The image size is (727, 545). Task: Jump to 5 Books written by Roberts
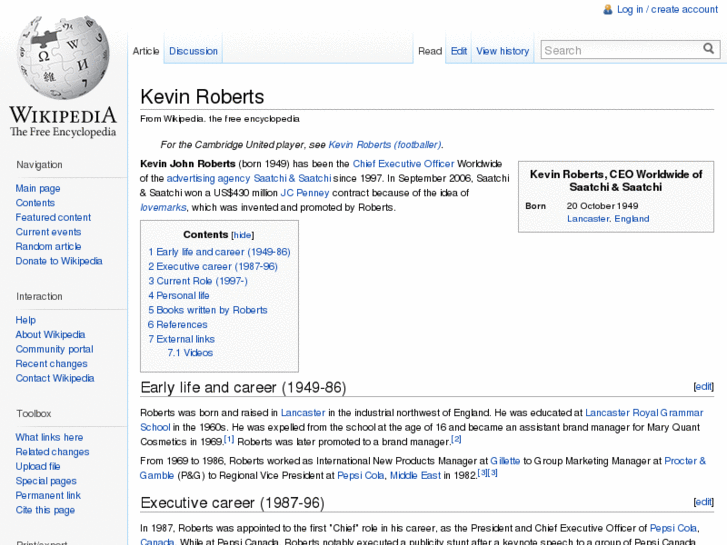coord(208,310)
